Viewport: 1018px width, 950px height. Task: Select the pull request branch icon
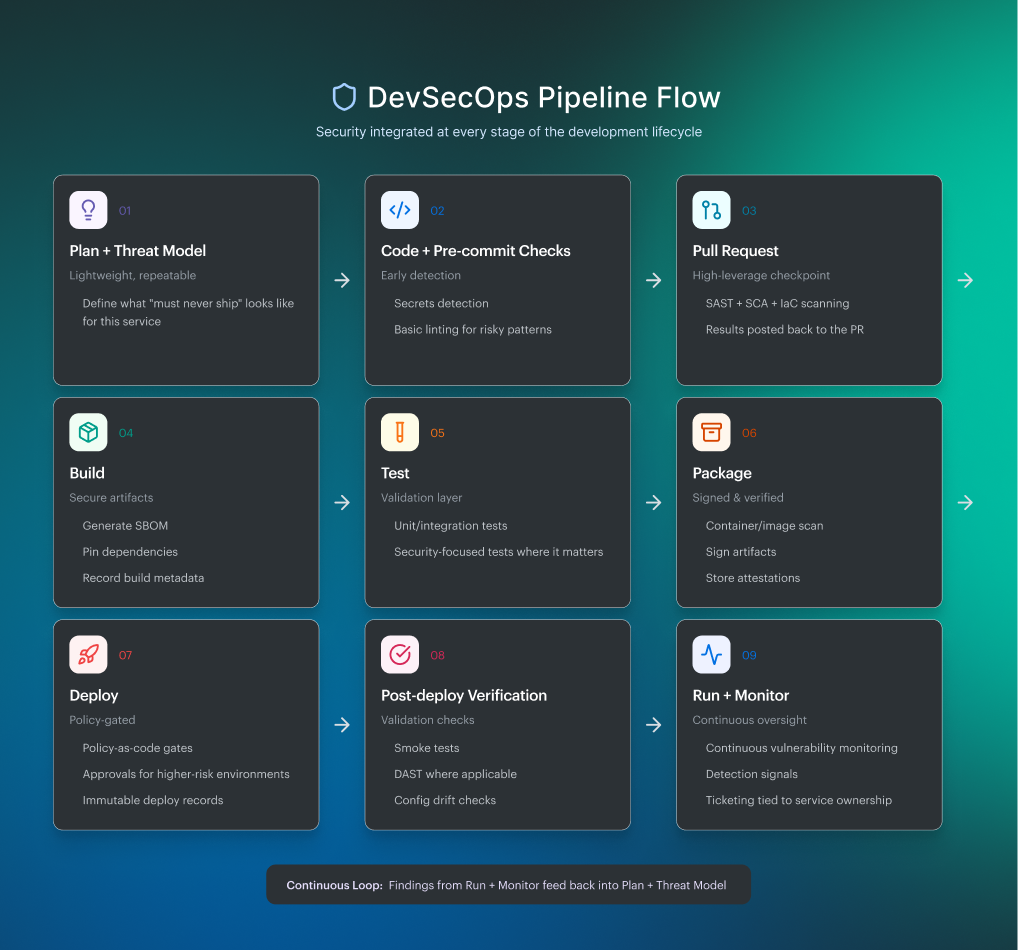pyautogui.click(x=711, y=210)
